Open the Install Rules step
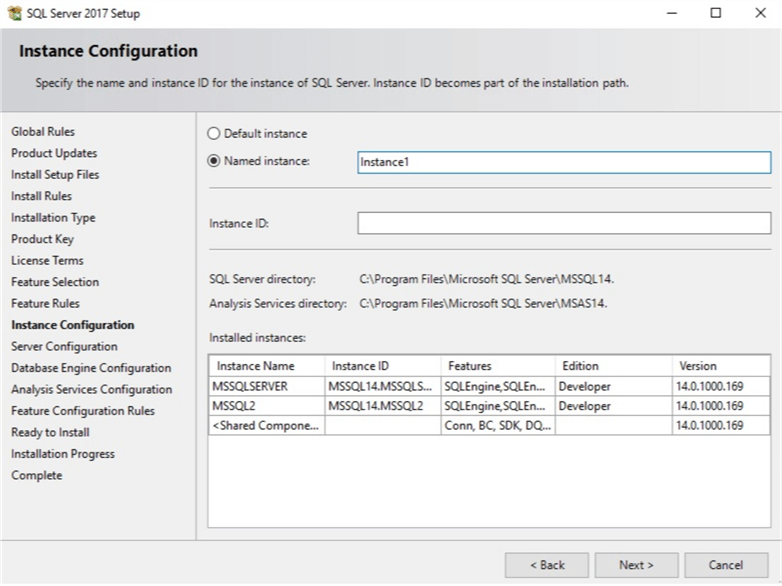Image resolution: width=782 pixels, height=586 pixels. click(41, 196)
